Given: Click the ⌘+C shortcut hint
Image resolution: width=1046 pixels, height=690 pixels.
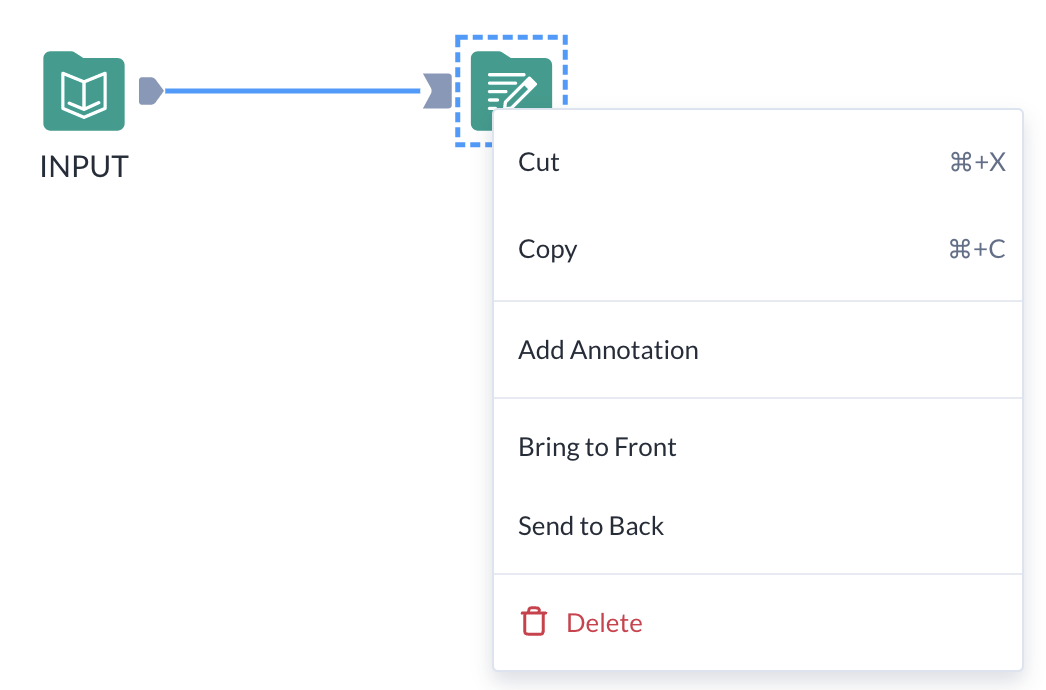Looking at the screenshot, I should 976,249.
